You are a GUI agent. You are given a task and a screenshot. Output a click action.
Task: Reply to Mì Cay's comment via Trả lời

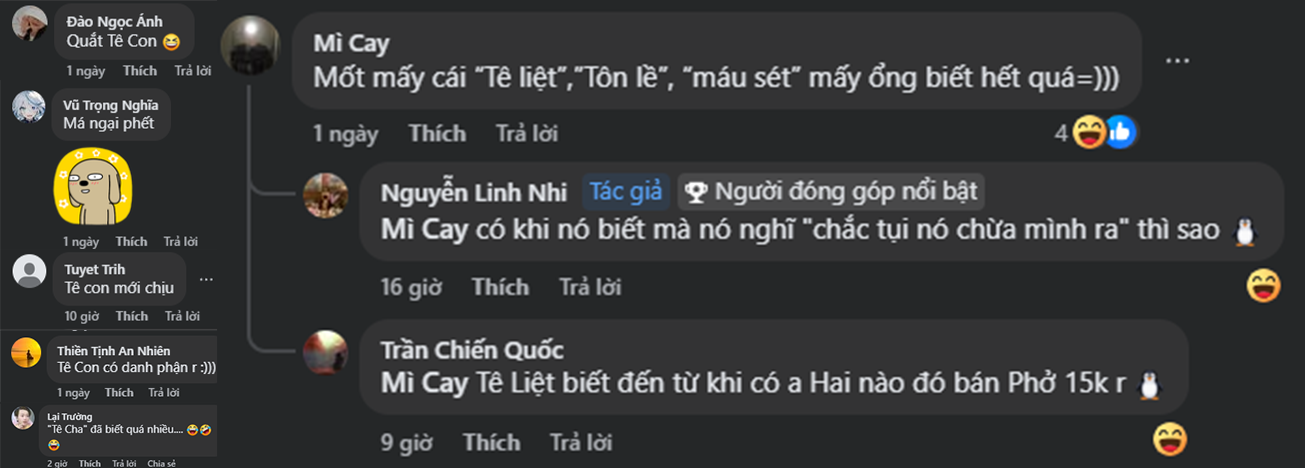[527, 133]
